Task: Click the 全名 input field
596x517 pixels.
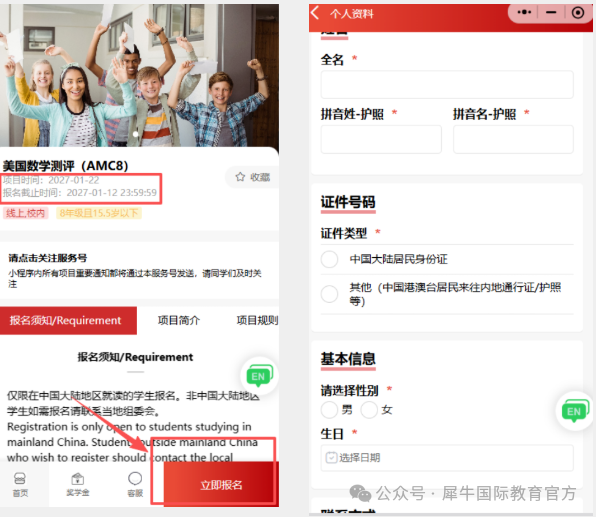Action: pyautogui.click(x=447, y=84)
